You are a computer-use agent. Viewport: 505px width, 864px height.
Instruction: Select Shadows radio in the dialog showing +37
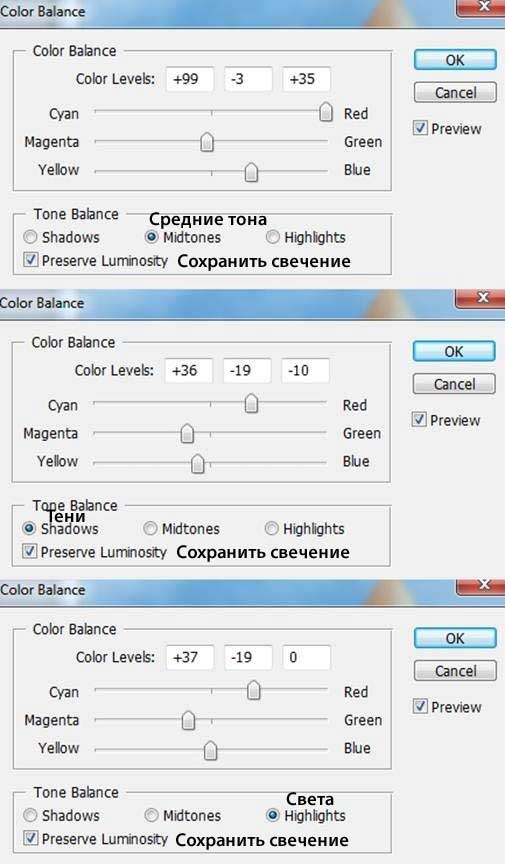point(30,816)
